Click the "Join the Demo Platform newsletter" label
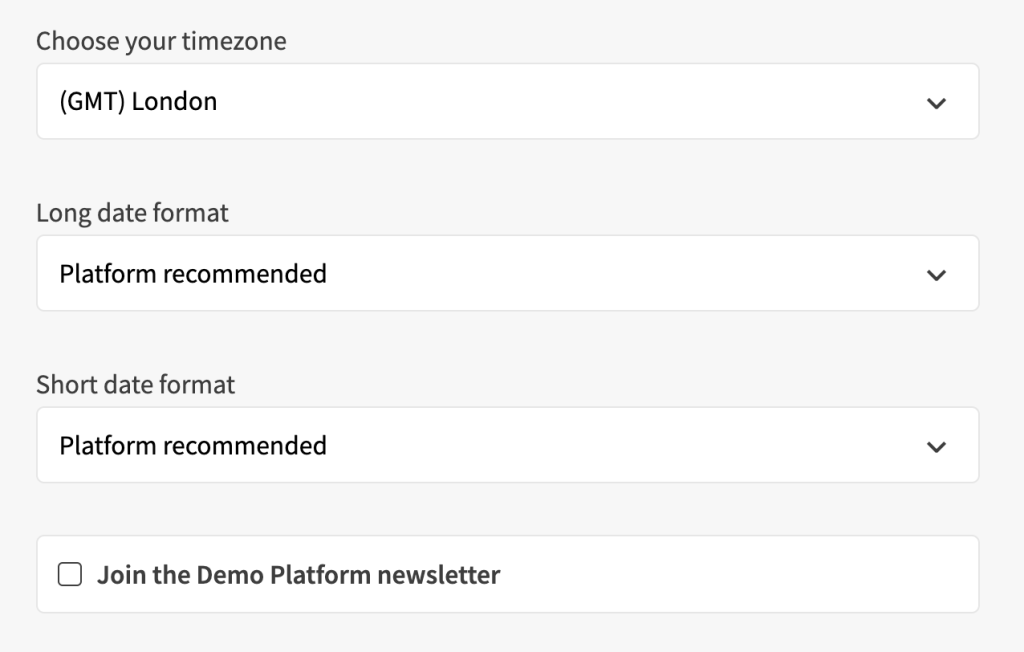The width and height of the screenshot is (1024, 652). click(298, 575)
